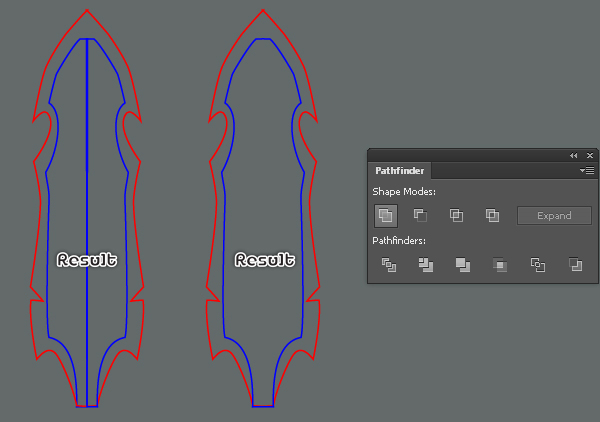Screen dimensions: 600x422
Task: Click the Crop pathfinder icon
Action: click(500, 265)
